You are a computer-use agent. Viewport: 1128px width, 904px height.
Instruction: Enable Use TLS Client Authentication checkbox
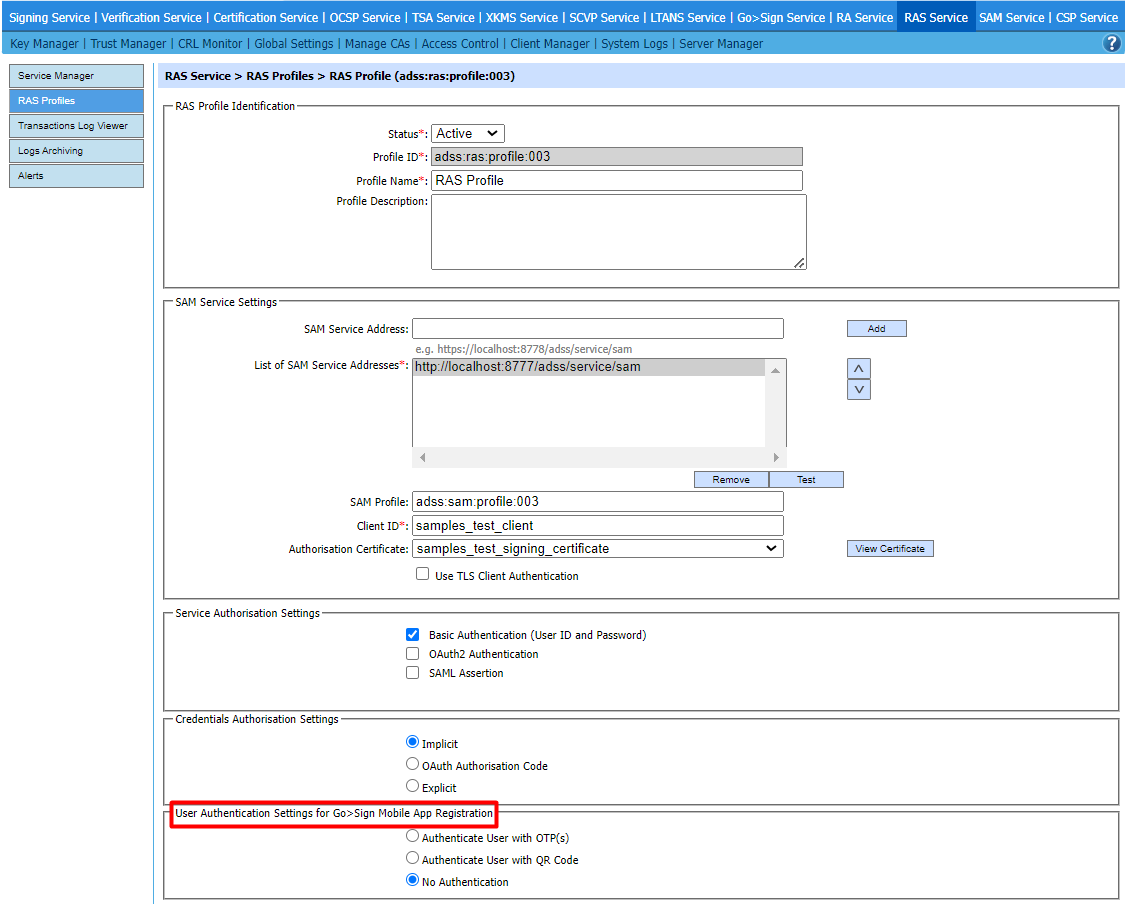[x=422, y=575]
